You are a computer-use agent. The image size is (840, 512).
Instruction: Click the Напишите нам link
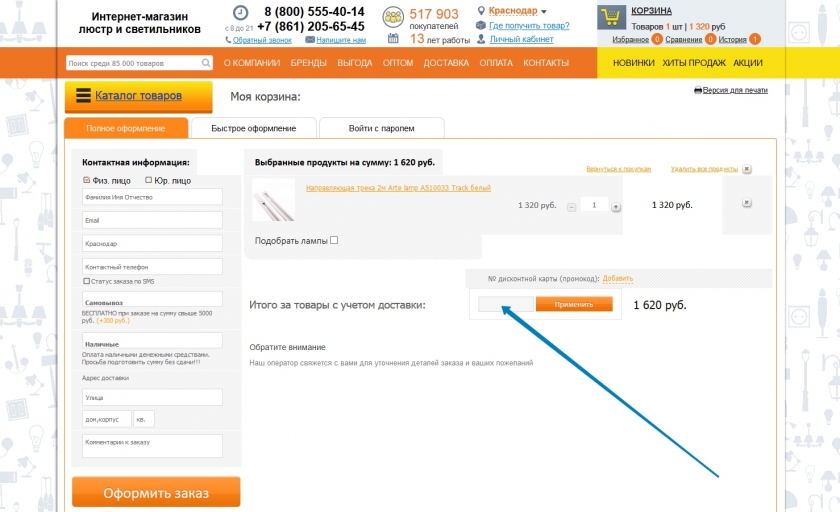point(341,40)
